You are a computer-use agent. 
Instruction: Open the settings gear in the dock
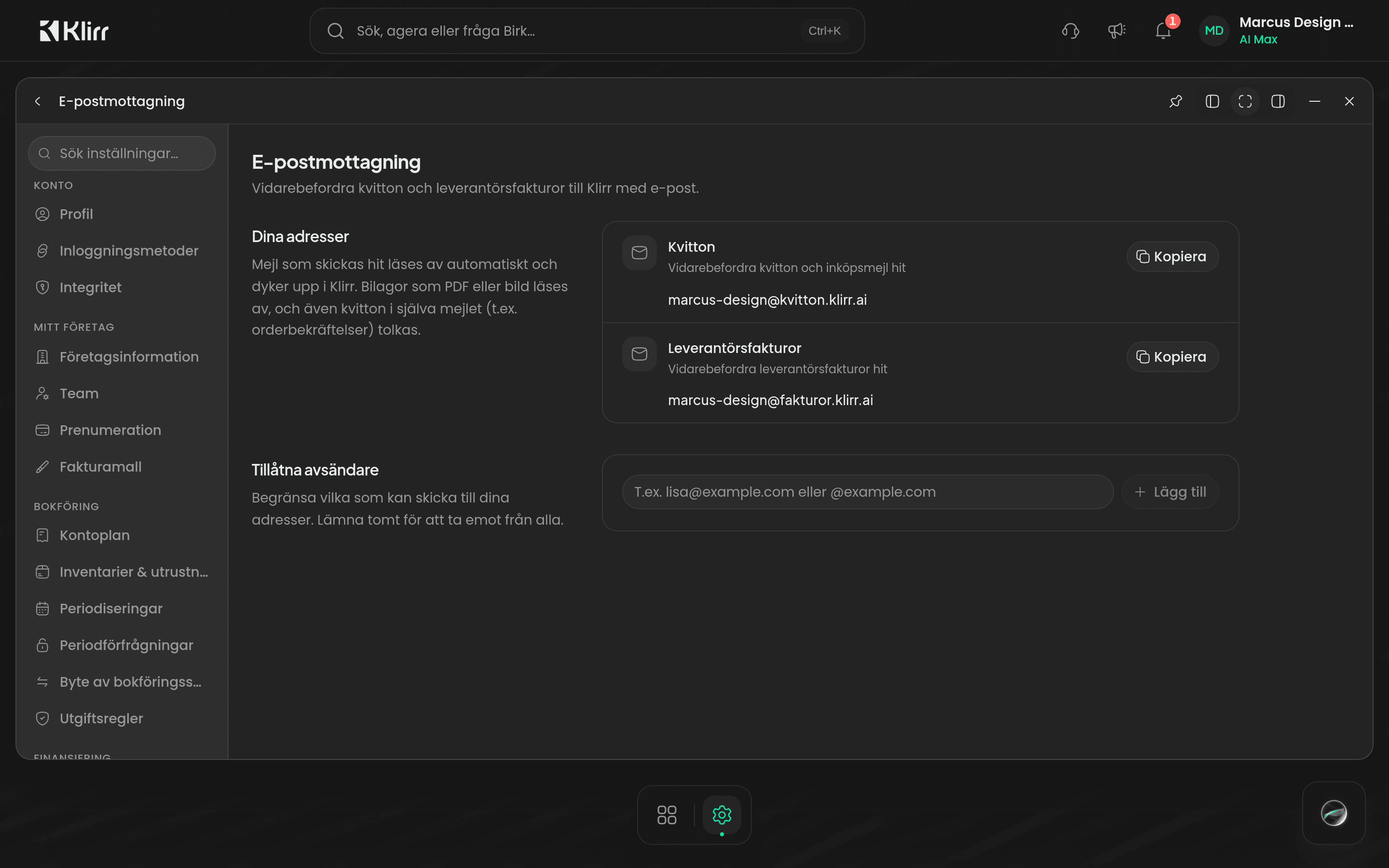(x=722, y=814)
